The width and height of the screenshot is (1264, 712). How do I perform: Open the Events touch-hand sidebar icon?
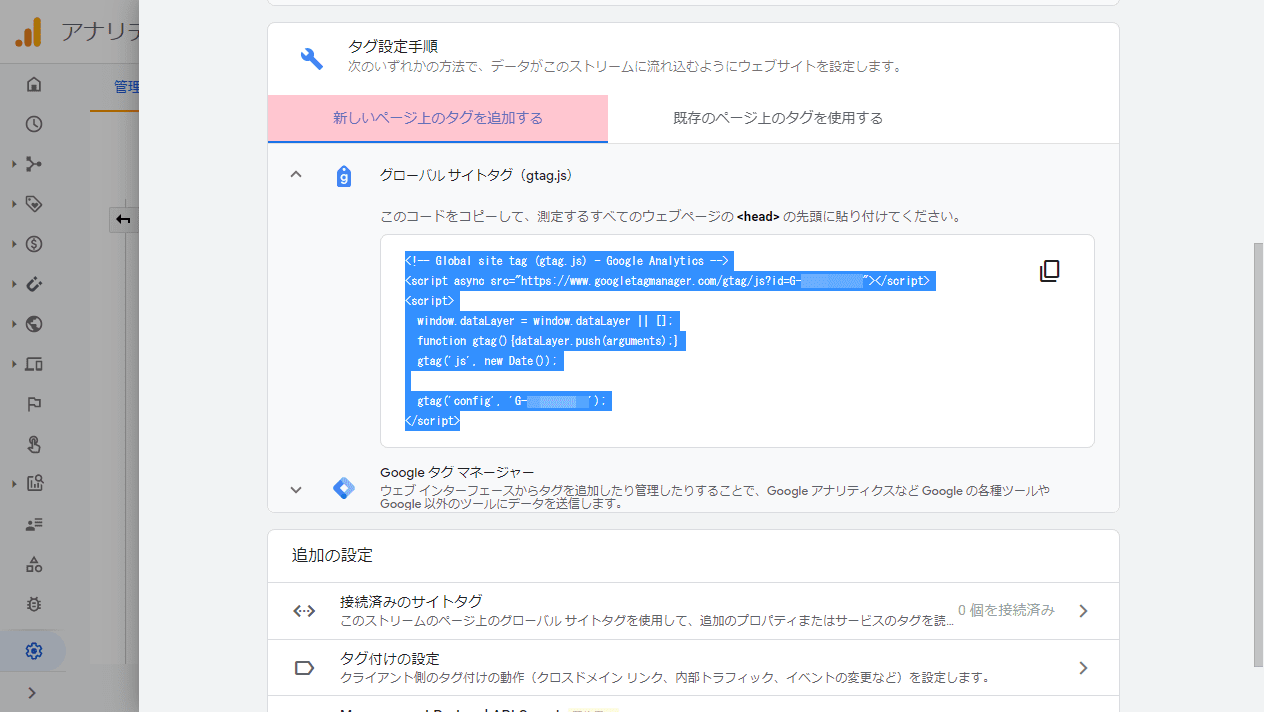[x=34, y=444]
